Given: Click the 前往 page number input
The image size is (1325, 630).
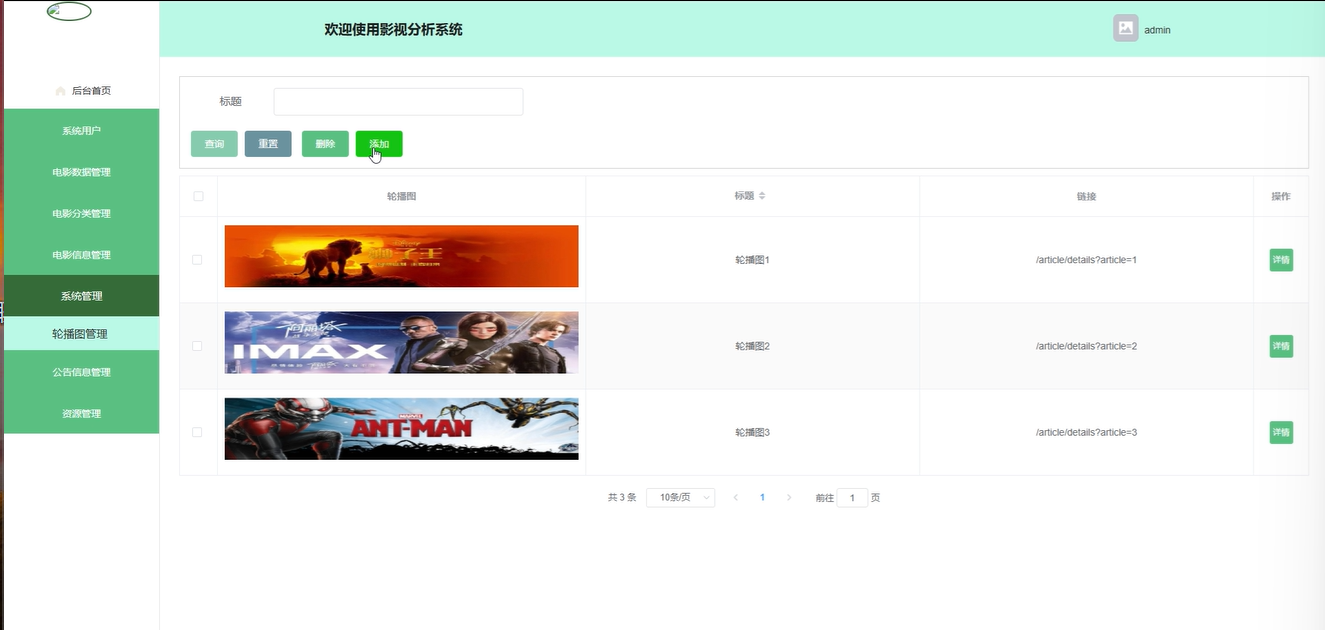Looking at the screenshot, I should (x=852, y=497).
